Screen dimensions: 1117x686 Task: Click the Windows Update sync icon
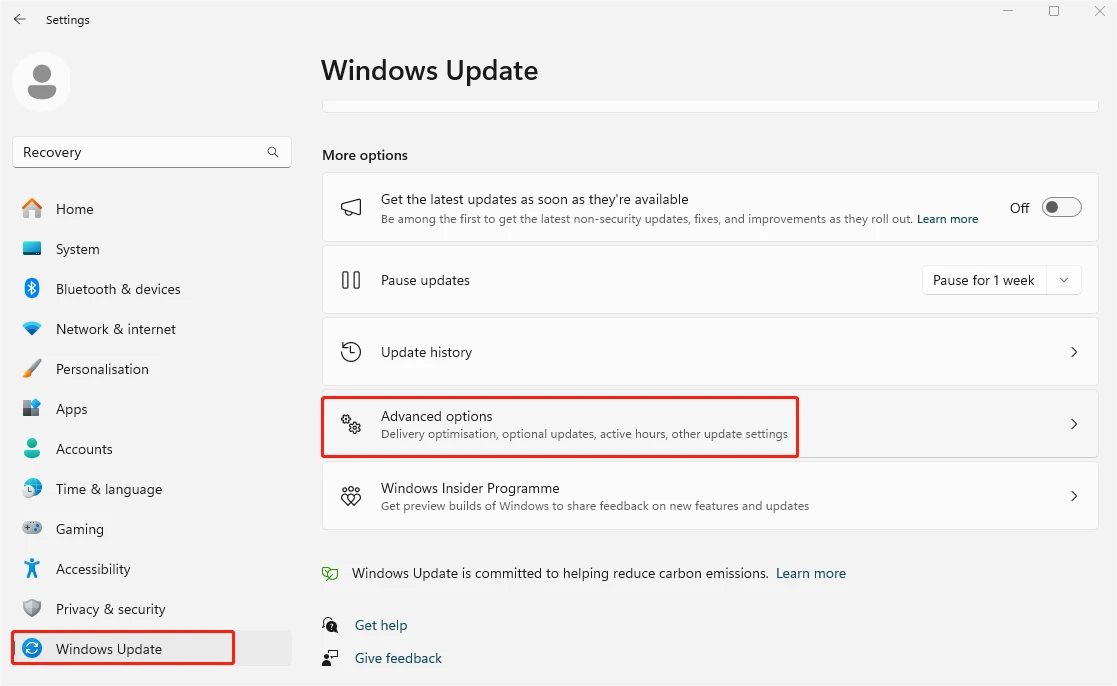click(32, 648)
